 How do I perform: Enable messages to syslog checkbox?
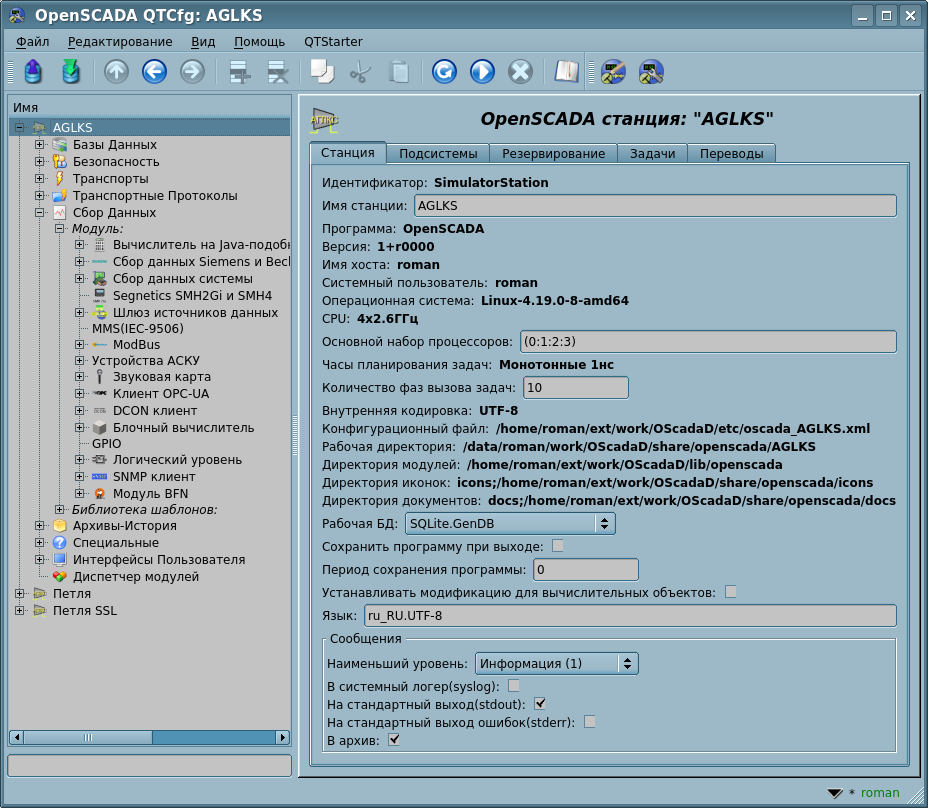pos(514,686)
